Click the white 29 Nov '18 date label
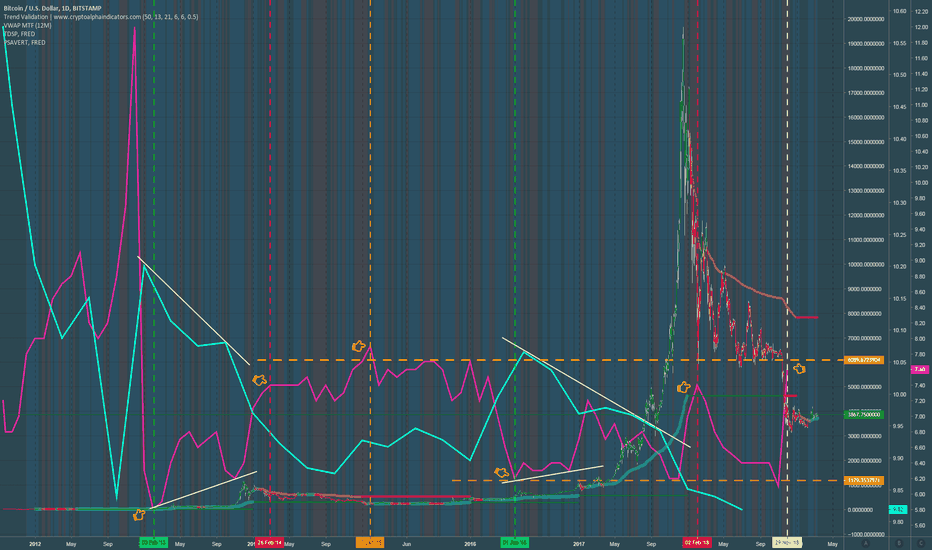Screen dimensions: 932x550 (786, 543)
